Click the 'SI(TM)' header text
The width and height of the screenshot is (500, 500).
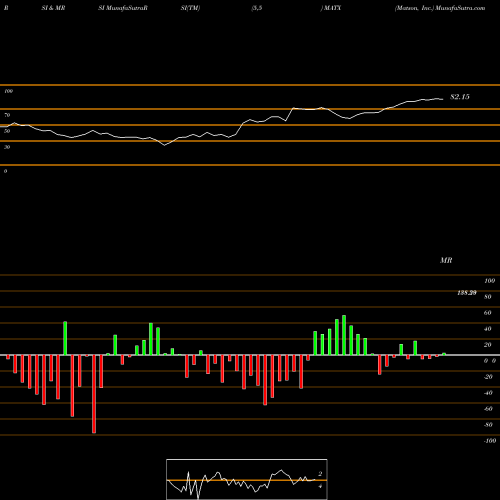click(x=190, y=8)
